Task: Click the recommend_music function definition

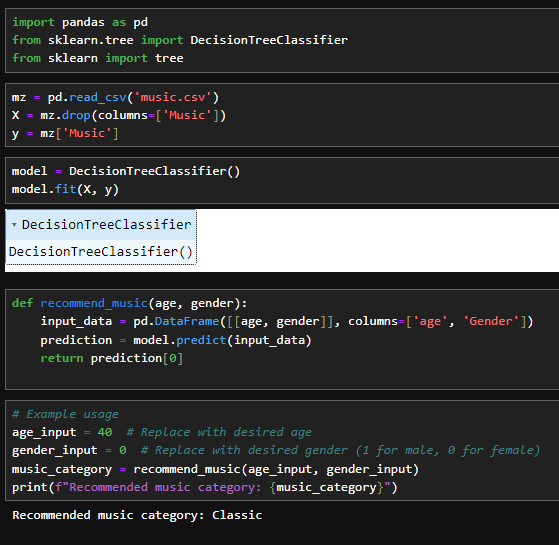Action: (x=129, y=303)
